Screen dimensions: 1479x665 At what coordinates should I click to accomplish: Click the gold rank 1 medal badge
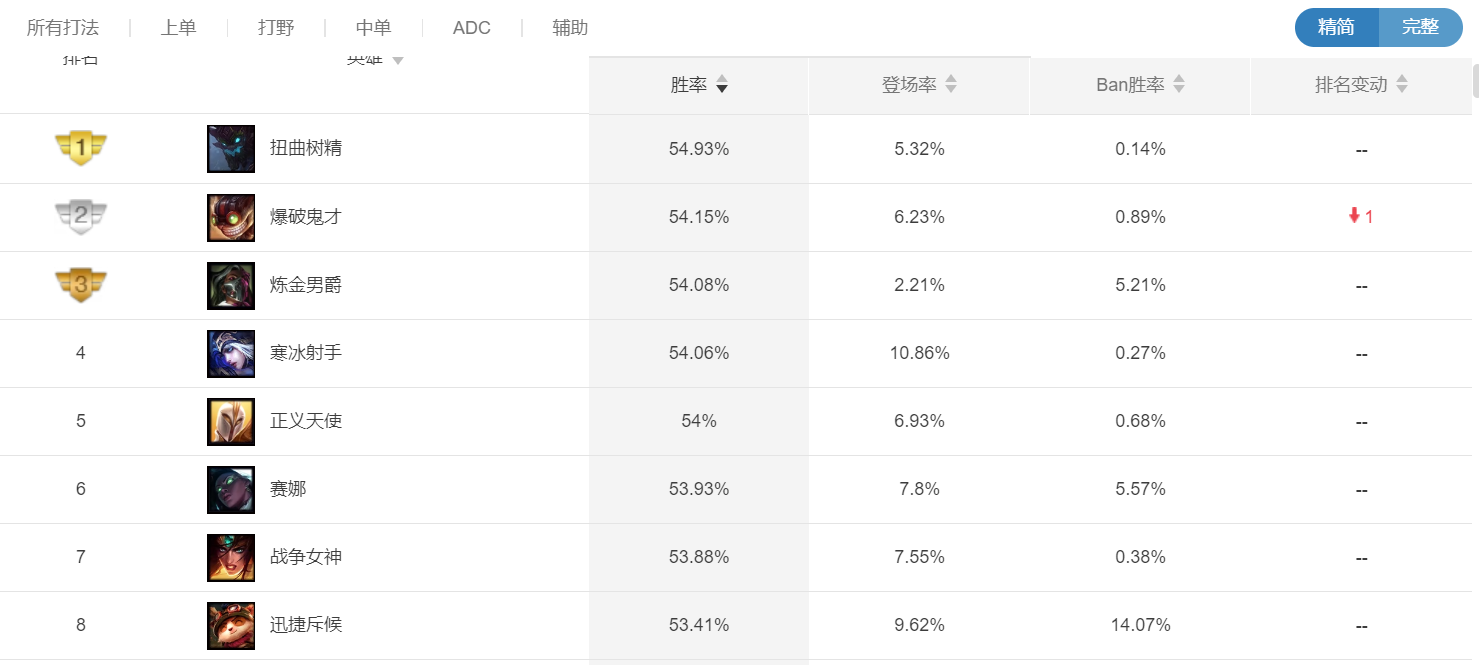point(81,149)
